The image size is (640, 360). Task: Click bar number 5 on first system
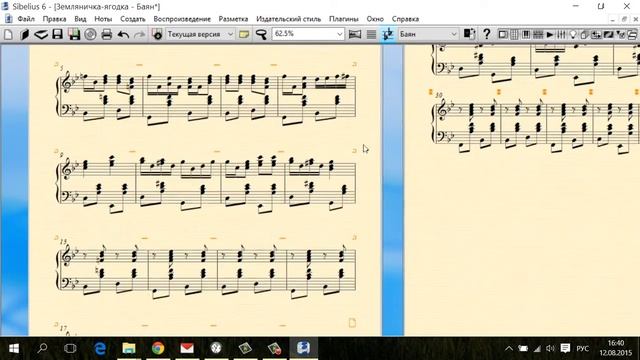62,68
